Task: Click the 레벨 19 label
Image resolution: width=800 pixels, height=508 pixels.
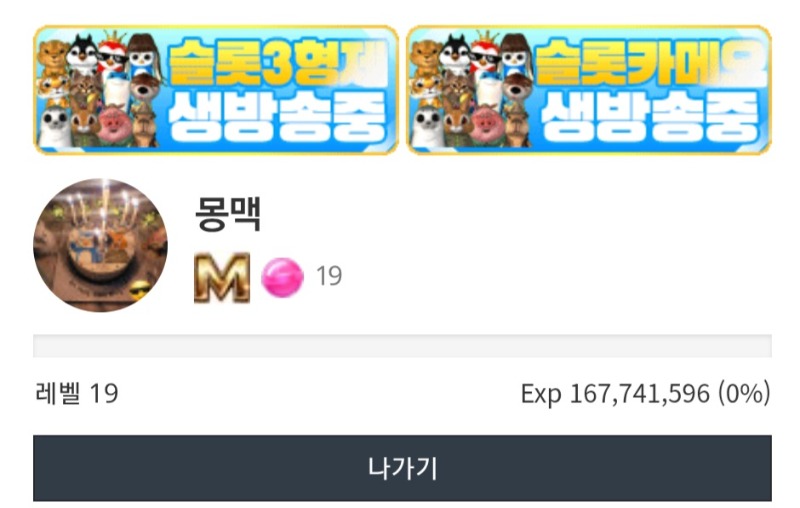Action: tap(77, 393)
